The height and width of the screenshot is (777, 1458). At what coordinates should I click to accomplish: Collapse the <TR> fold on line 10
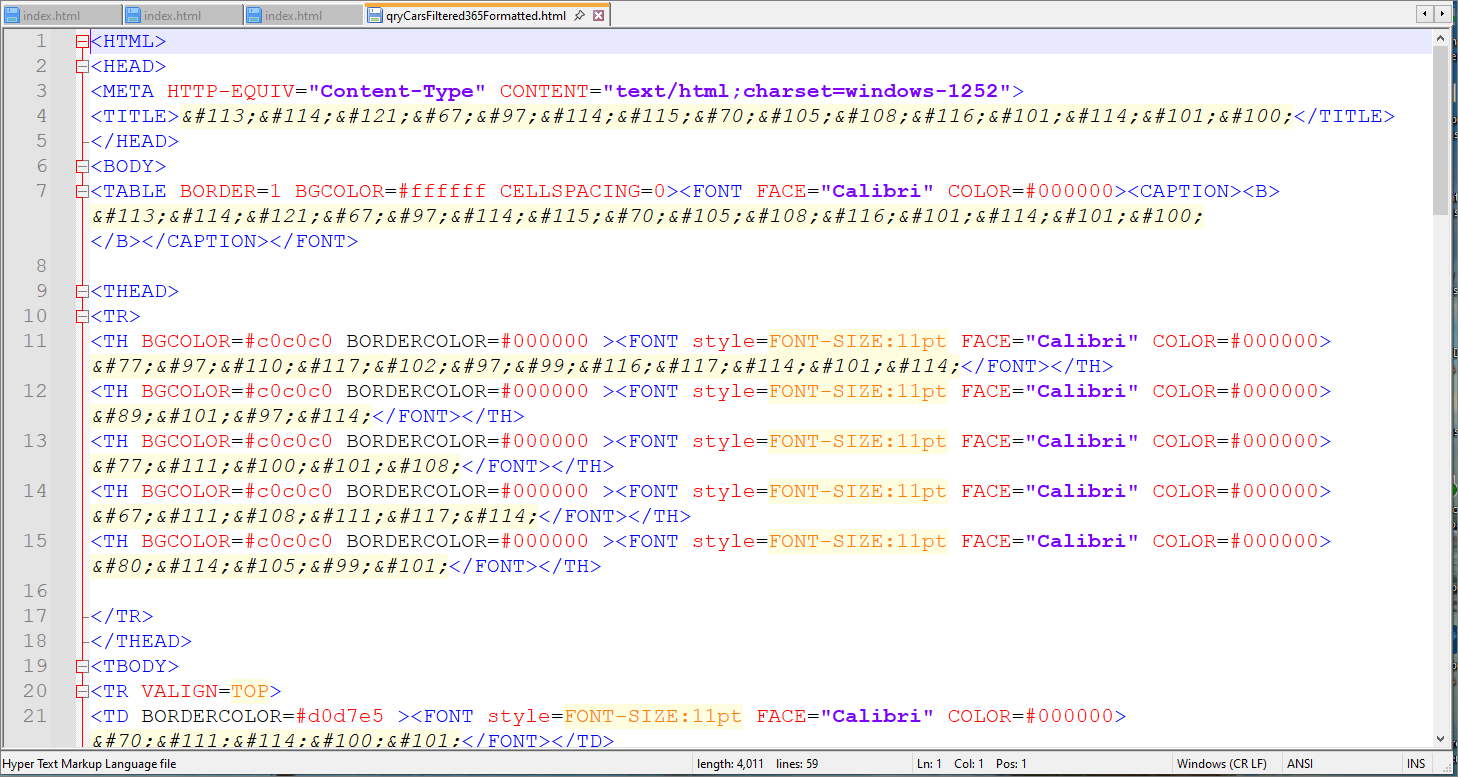[x=82, y=317]
